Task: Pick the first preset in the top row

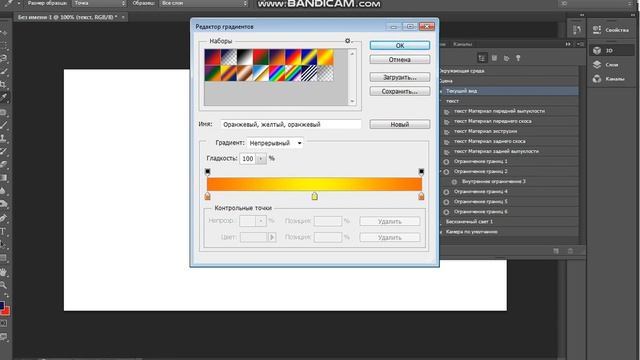Action: 212,57
